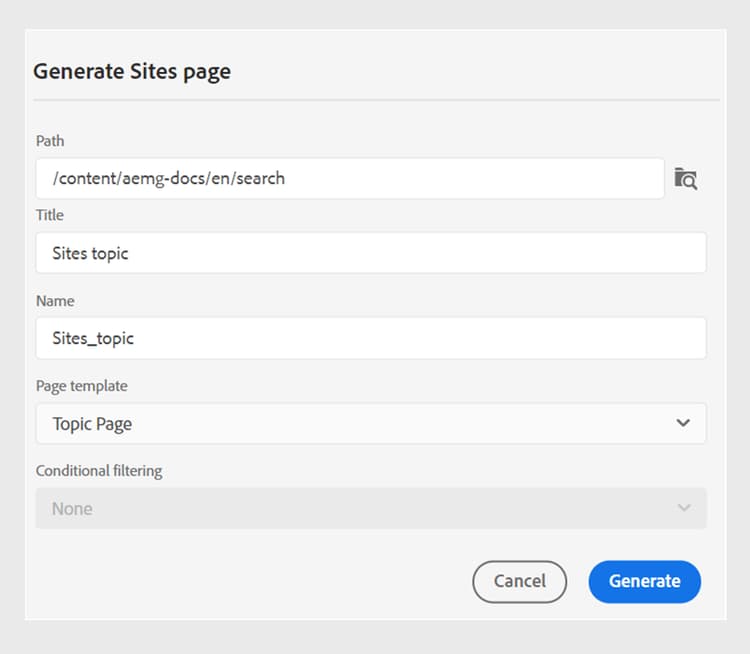Focus the Title field containing Sites topic
This screenshot has width=750, height=654.
[370, 253]
